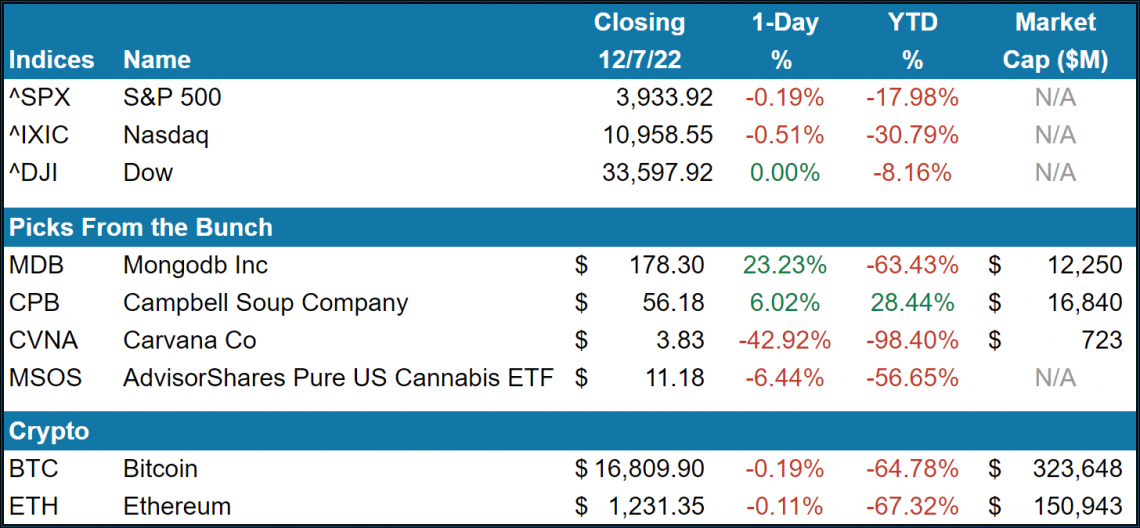Click the YTD % column header
This screenshot has width=1140, height=528.
pos(912,41)
